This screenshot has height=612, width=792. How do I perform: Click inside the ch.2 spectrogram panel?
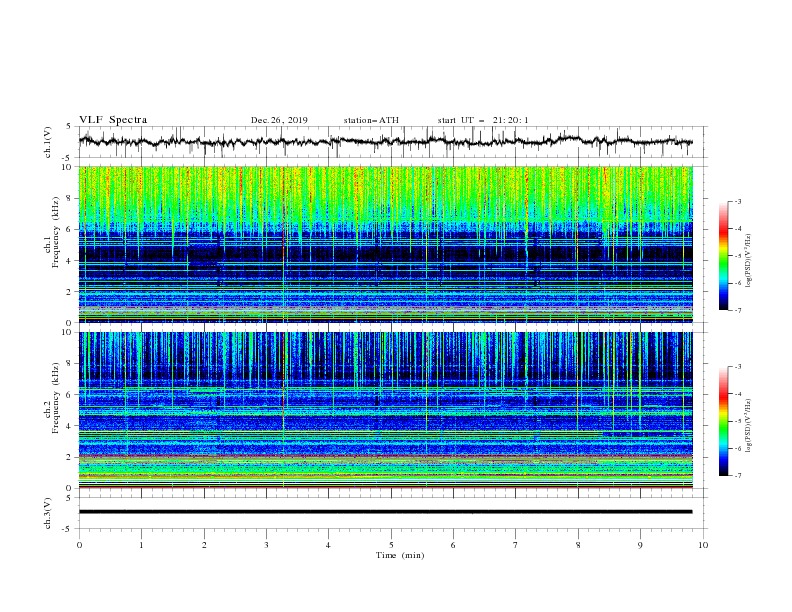coord(385,410)
